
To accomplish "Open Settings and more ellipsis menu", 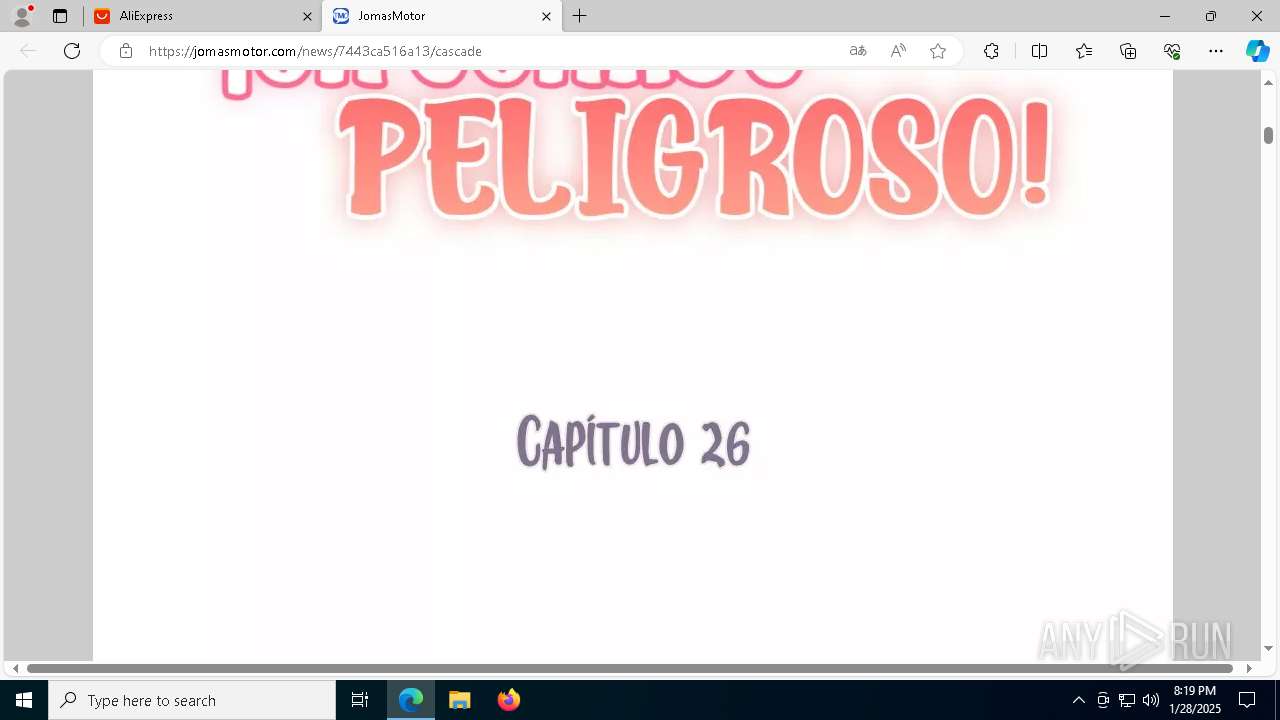I will click(x=1216, y=51).
